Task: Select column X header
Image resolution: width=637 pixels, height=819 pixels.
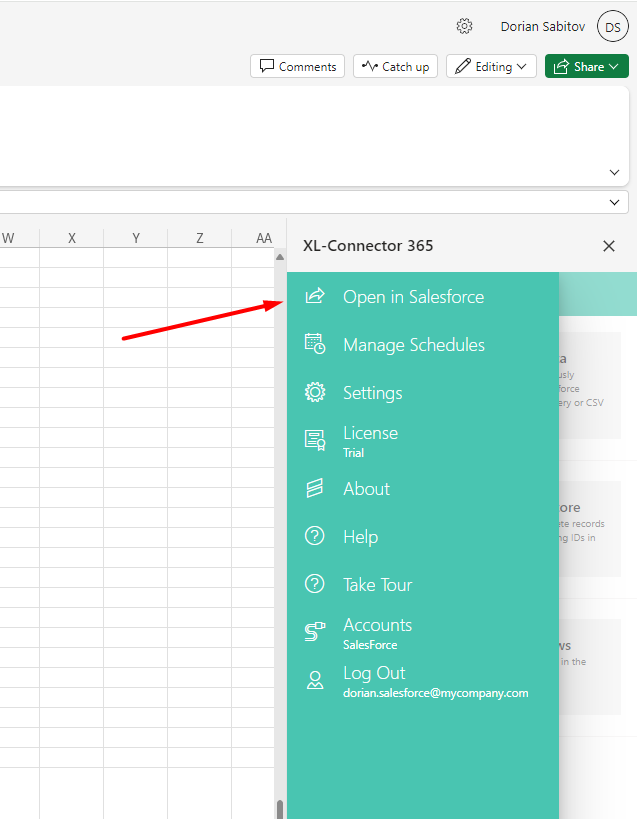Action: pyautogui.click(x=72, y=238)
